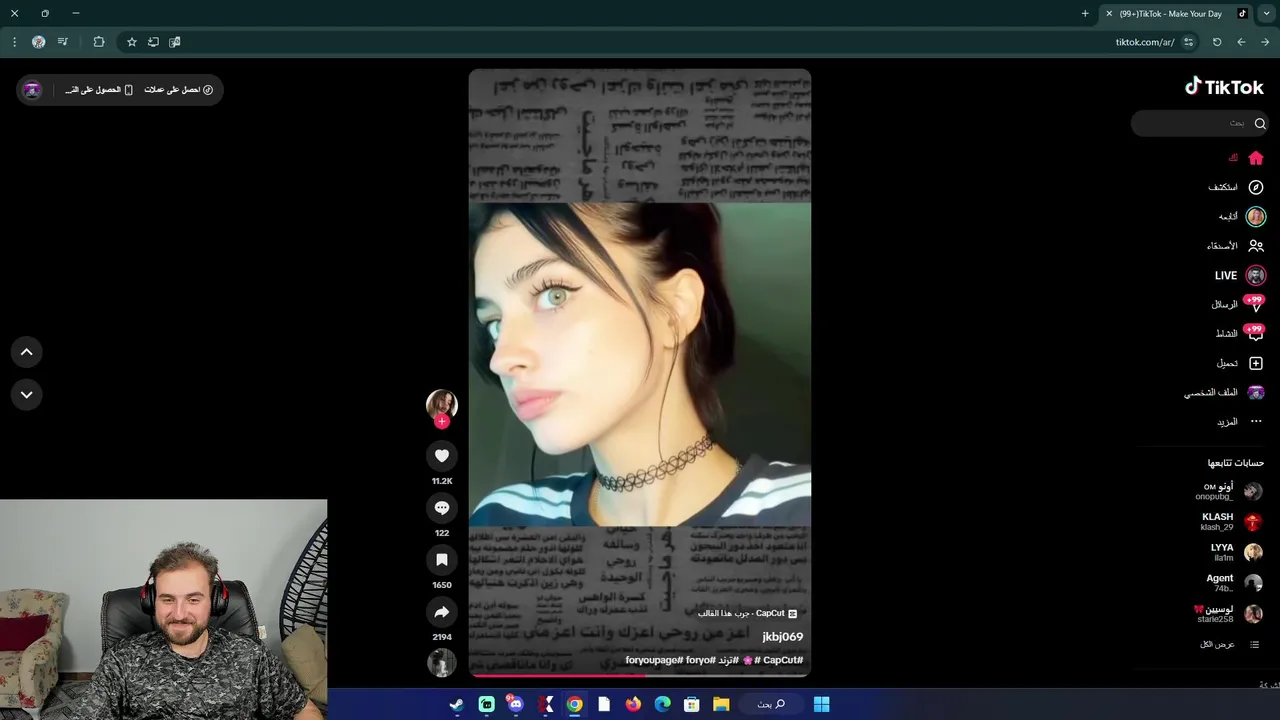Open Discord from the taskbar

click(x=515, y=704)
